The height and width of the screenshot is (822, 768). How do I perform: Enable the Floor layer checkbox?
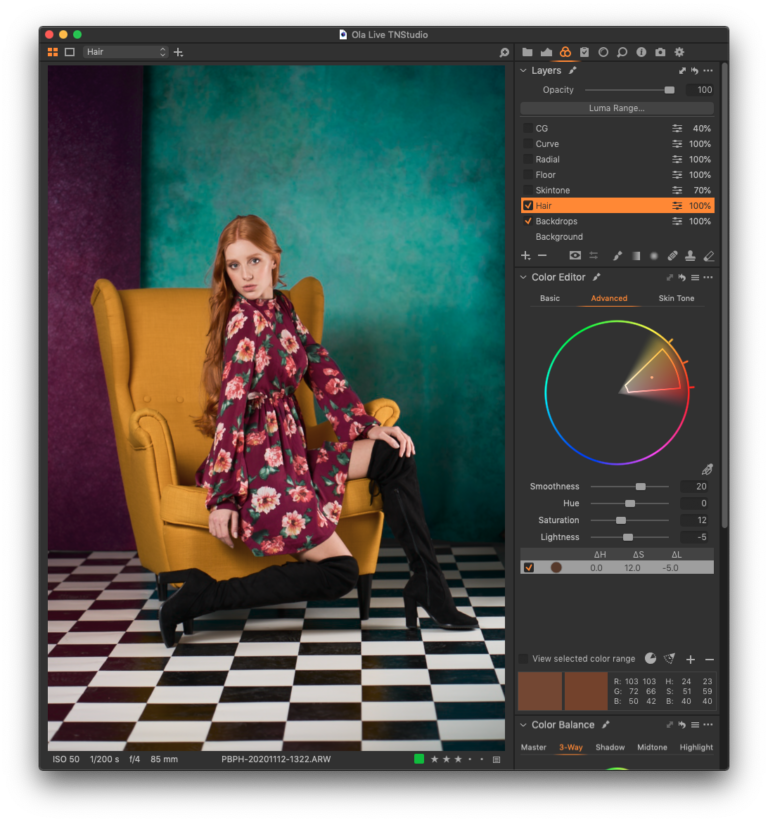click(528, 175)
